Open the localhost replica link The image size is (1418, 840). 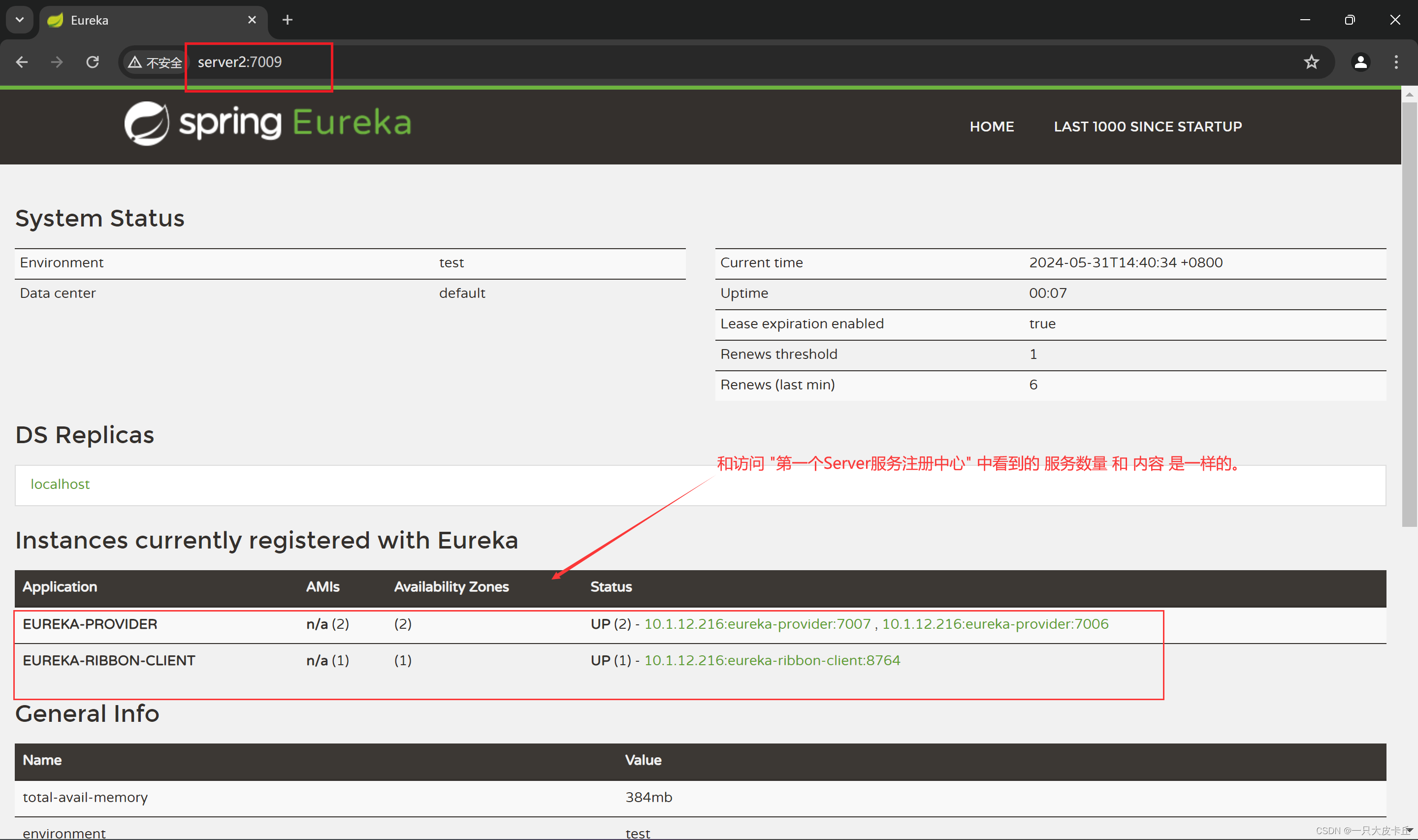[60, 484]
